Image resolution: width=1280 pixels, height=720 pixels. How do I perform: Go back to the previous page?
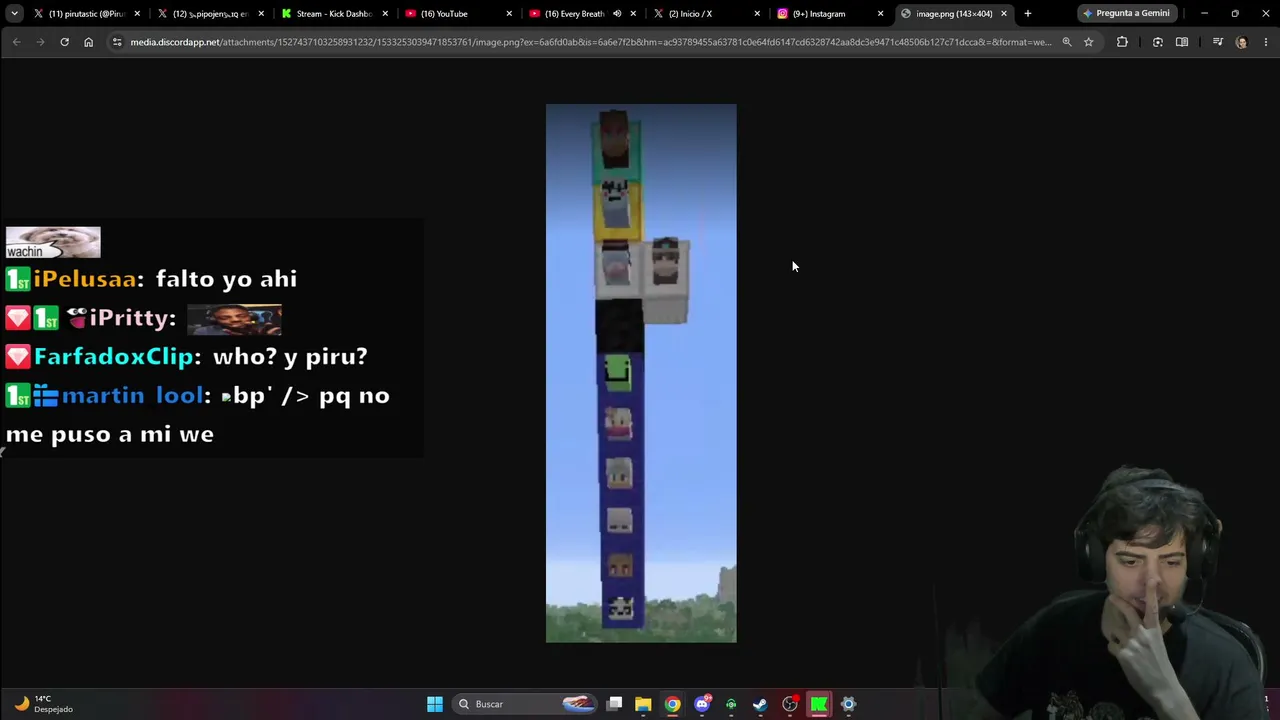pos(16,42)
